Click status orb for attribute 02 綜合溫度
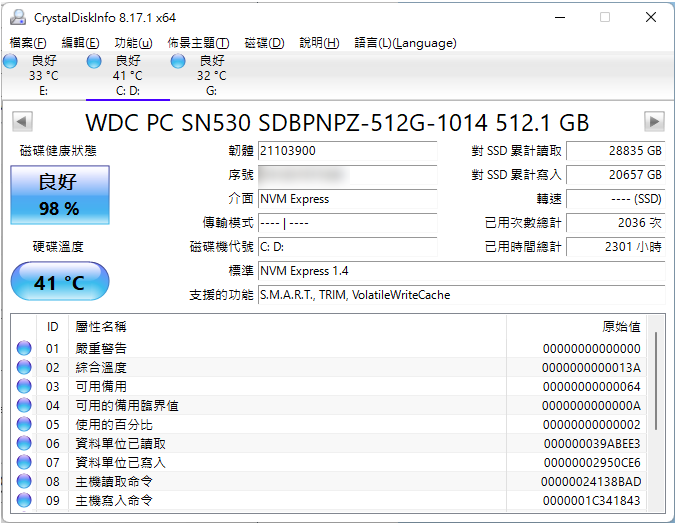This screenshot has height=525, width=676. click(24, 367)
